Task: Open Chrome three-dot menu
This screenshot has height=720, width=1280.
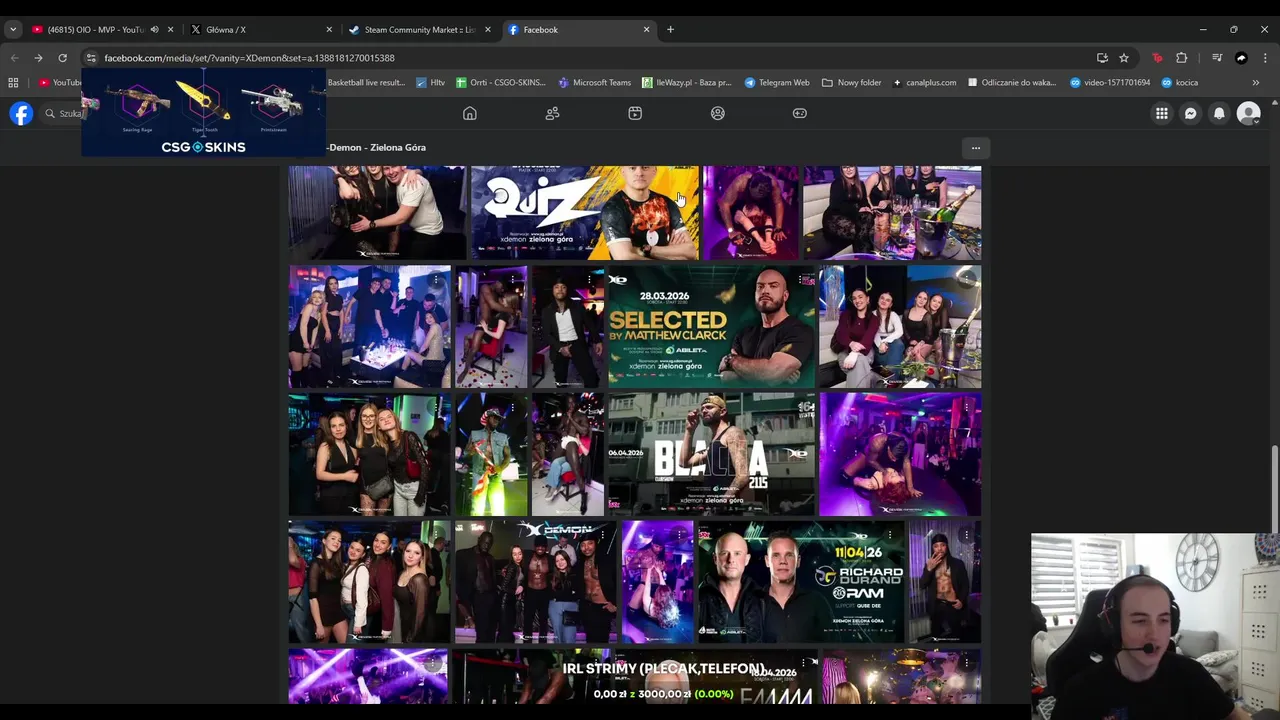Action: (x=1265, y=58)
